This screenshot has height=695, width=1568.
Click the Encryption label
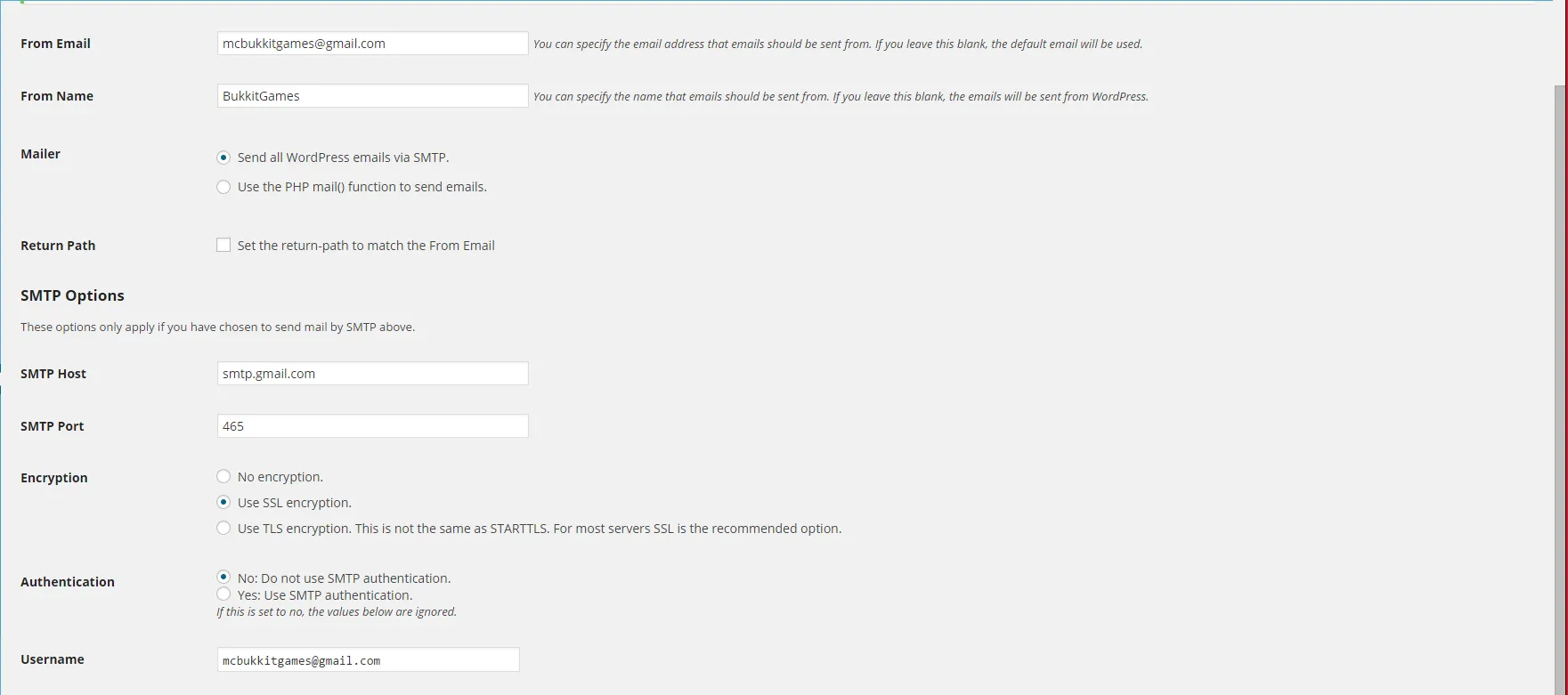(54, 478)
